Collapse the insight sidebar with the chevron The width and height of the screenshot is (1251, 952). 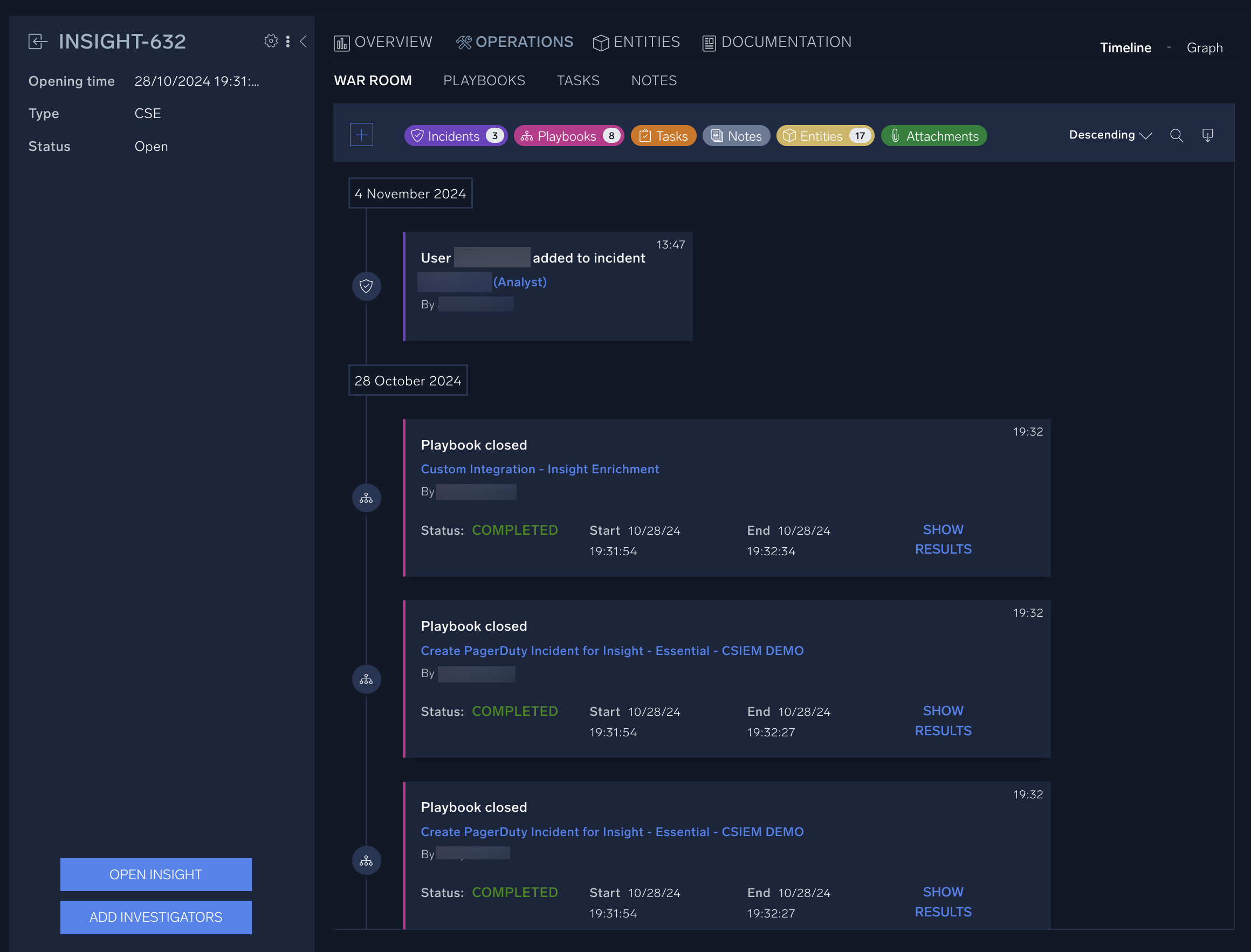304,41
